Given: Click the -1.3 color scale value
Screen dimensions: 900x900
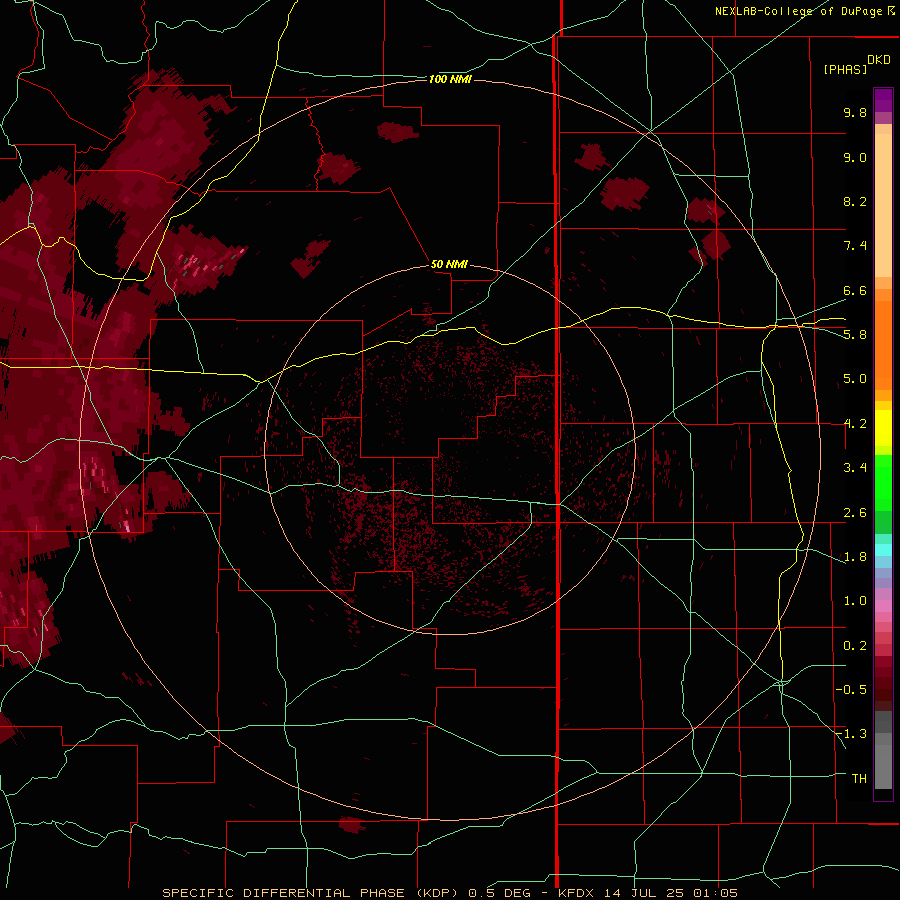Looking at the screenshot, I should point(851,734).
